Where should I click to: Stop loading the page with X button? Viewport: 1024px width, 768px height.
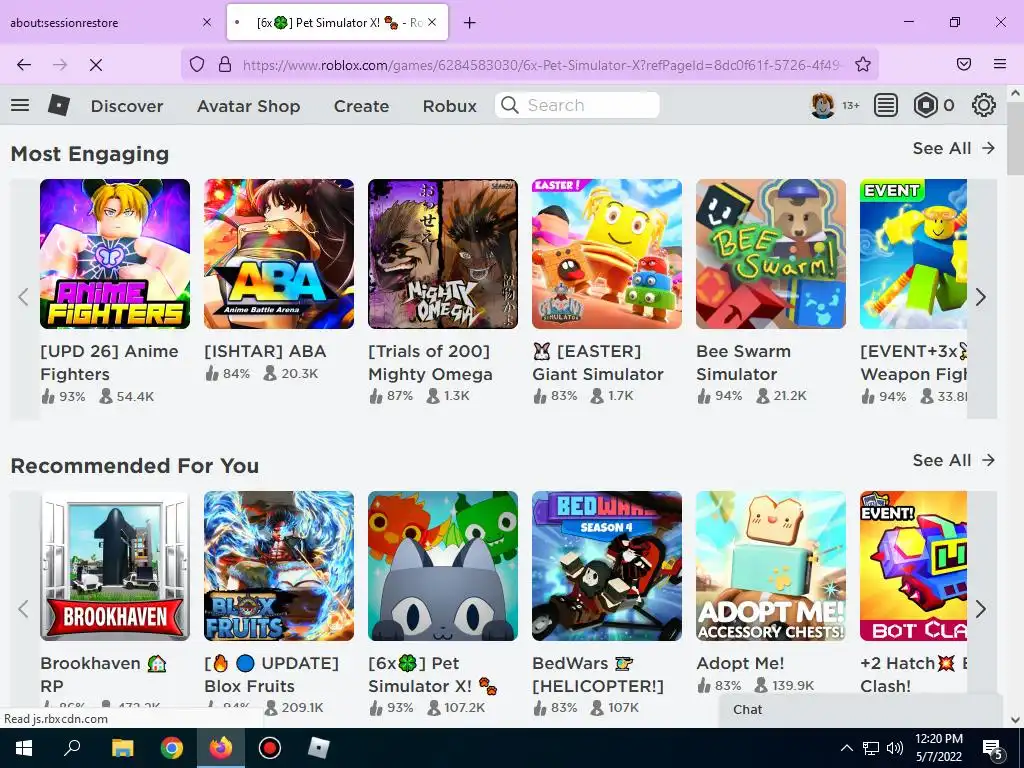point(96,65)
